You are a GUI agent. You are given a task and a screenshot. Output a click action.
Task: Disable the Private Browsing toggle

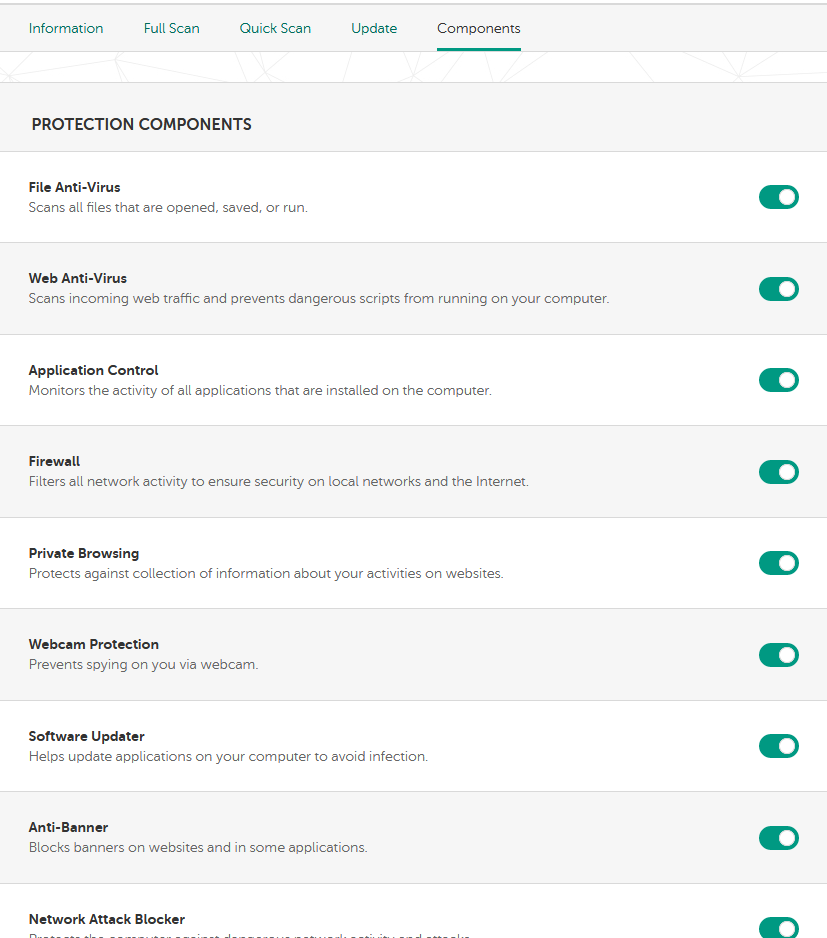(x=778, y=563)
